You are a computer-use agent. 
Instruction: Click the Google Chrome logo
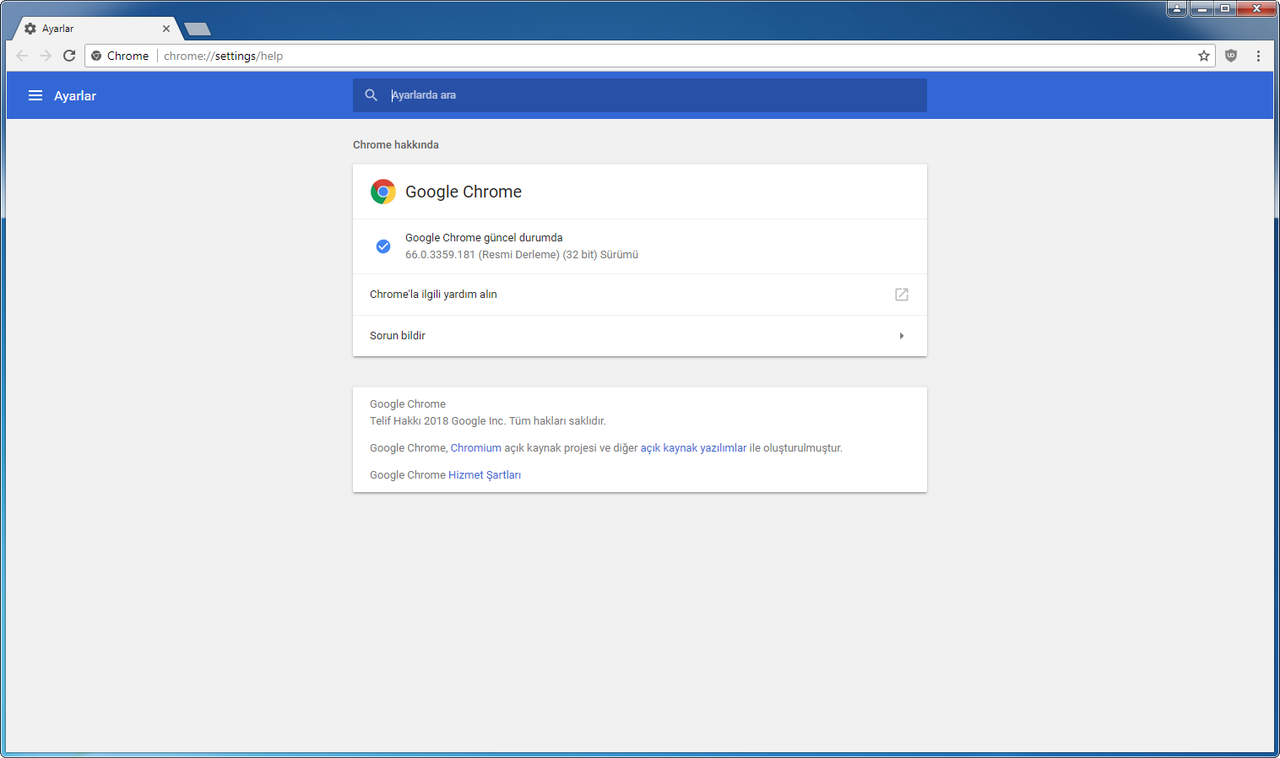(x=383, y=192)
